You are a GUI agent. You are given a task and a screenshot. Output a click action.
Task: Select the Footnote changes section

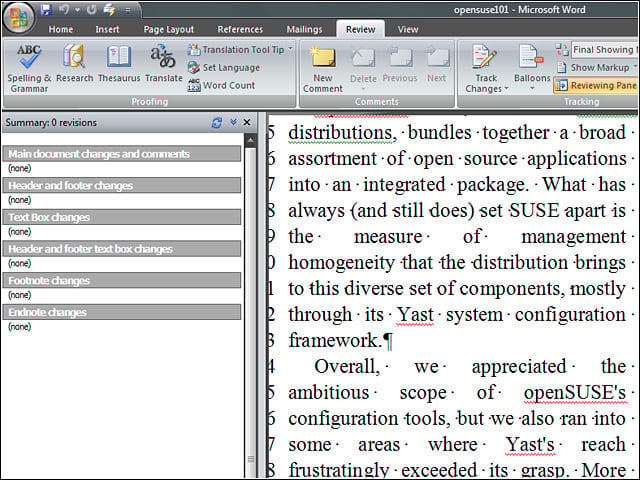point(122,280)
